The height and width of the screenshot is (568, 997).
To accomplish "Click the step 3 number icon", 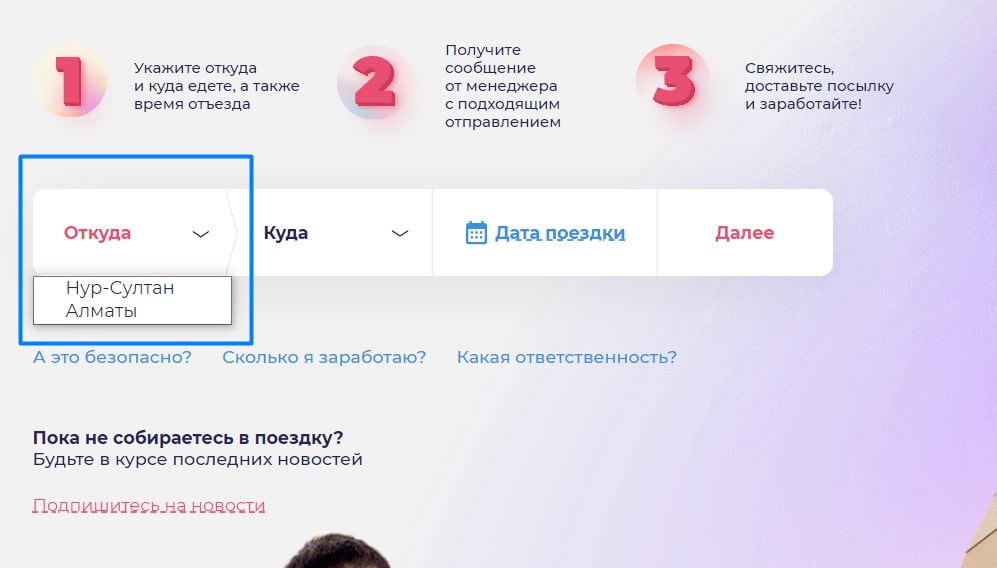I will coord(673,81).
